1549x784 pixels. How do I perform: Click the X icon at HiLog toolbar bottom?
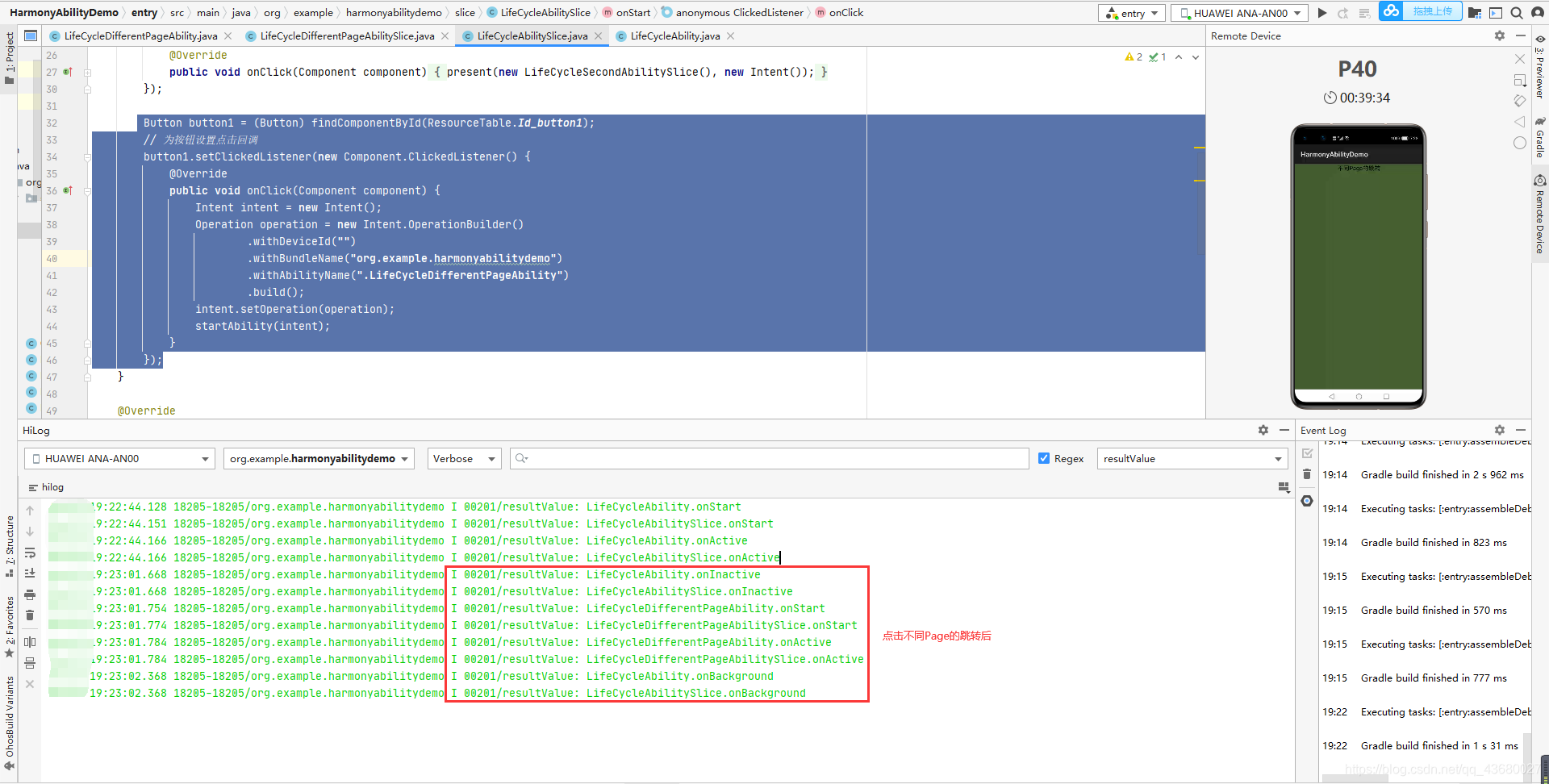click(30, 684)
